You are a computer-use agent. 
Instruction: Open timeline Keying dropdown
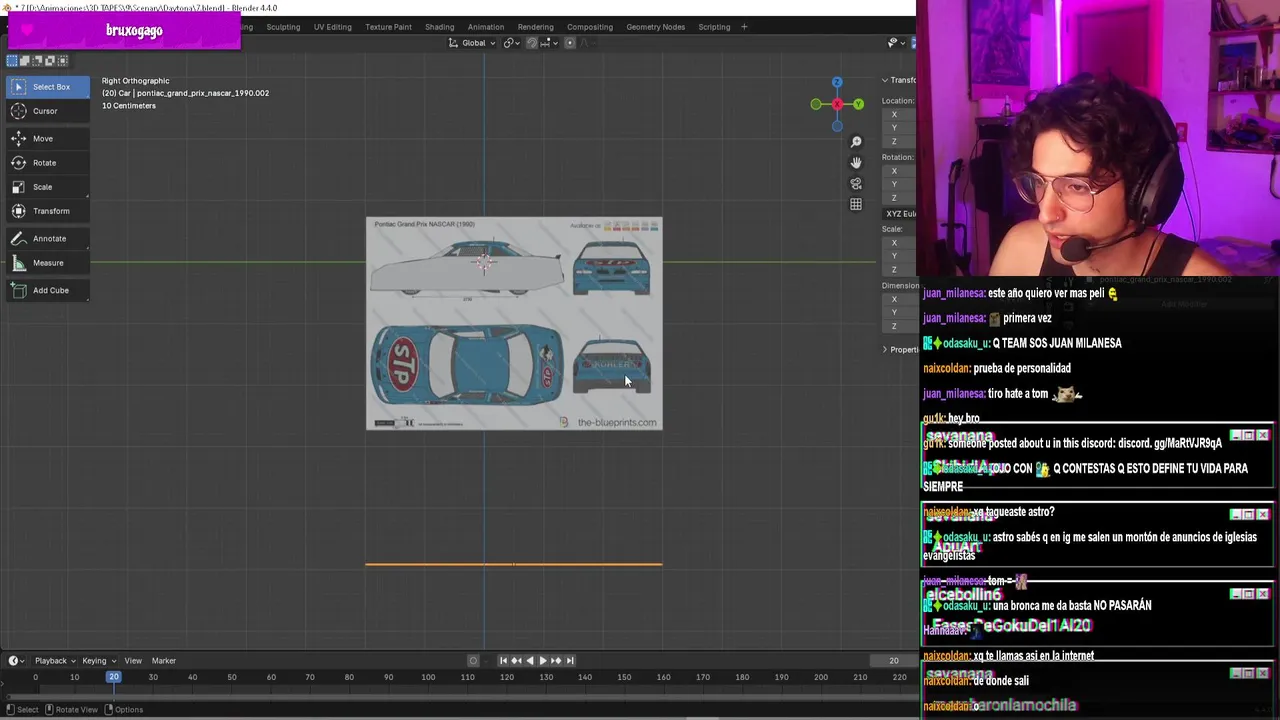click(98, 660)
